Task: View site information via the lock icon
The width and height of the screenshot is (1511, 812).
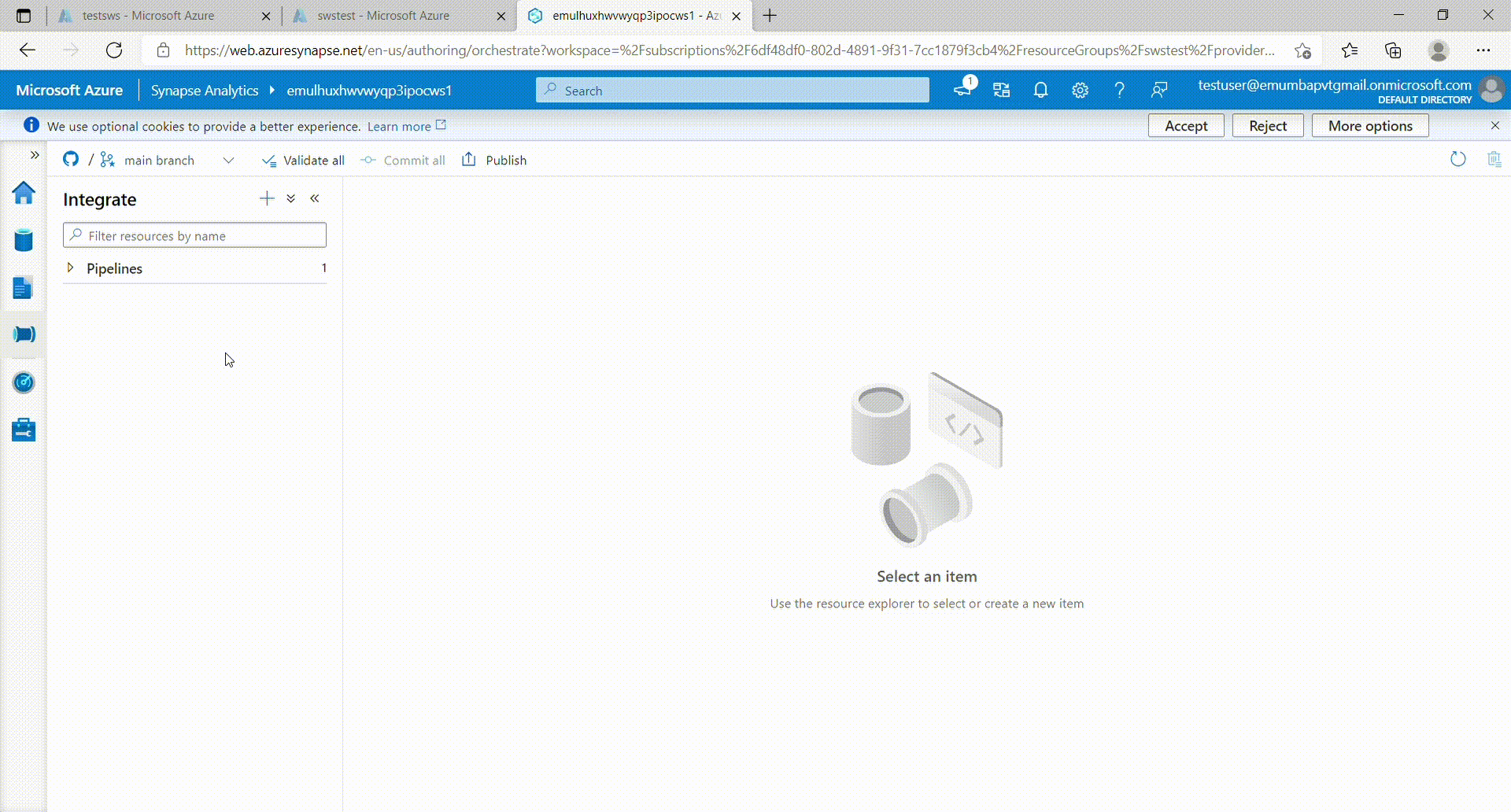Action: [x=163, y=50]
